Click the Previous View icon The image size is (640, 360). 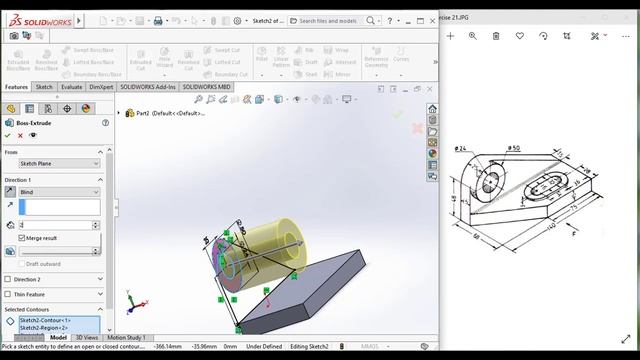pyautogui.click(x=223, y=99)
